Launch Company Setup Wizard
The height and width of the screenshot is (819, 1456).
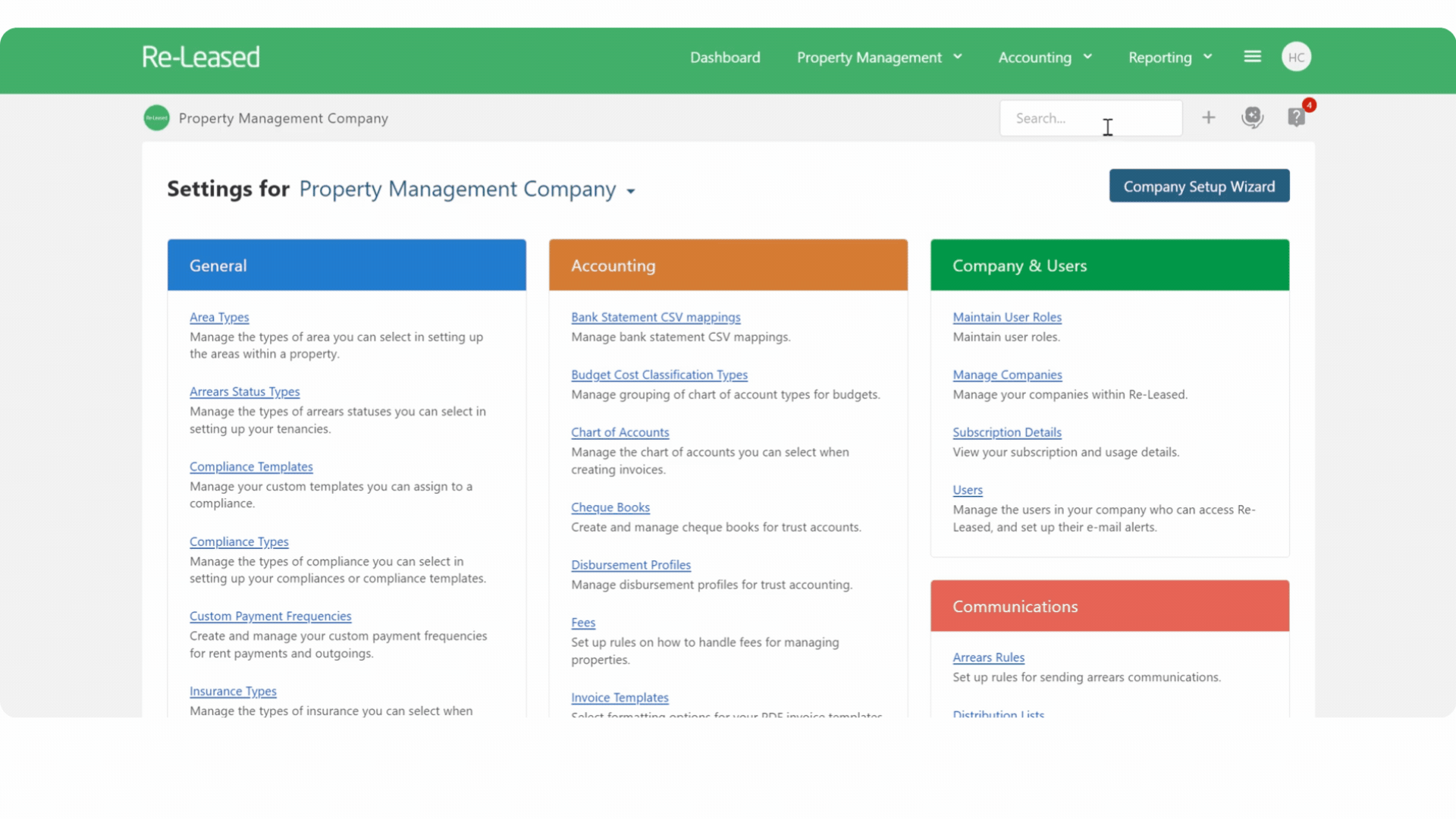1199,186
